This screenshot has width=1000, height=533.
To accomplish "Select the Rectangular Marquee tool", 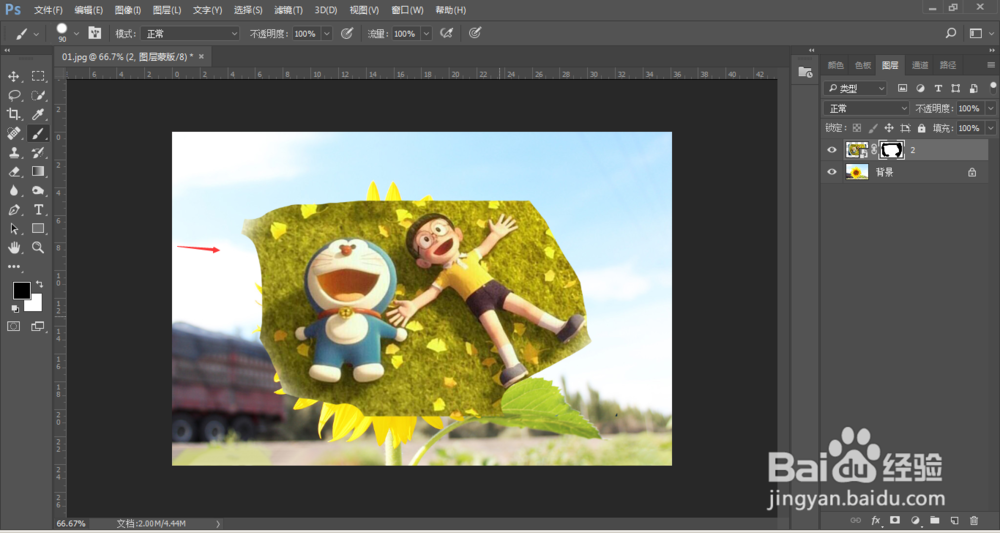I will 38,77.
